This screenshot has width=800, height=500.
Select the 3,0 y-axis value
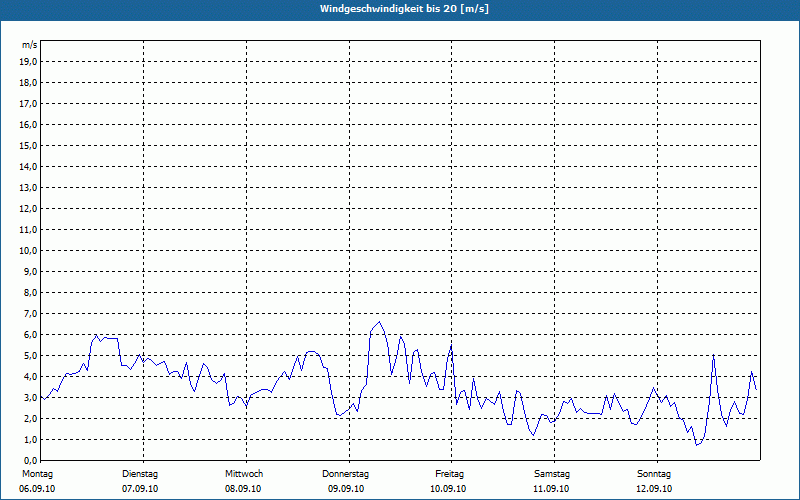31,397
